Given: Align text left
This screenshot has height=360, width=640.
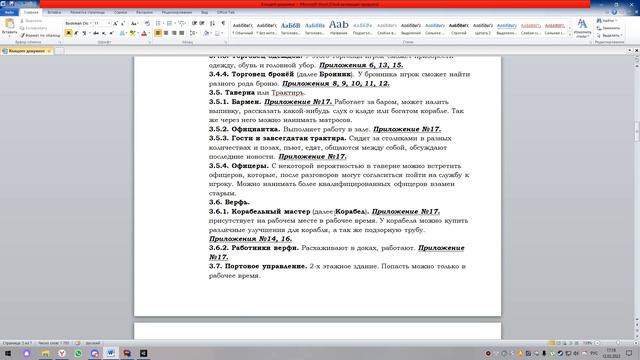Looking at the screenshot, I should 158,33.
